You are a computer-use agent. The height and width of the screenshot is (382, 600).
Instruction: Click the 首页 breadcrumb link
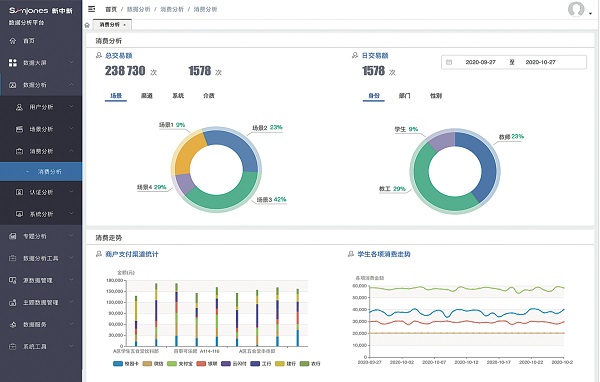(x=111, y=9)
